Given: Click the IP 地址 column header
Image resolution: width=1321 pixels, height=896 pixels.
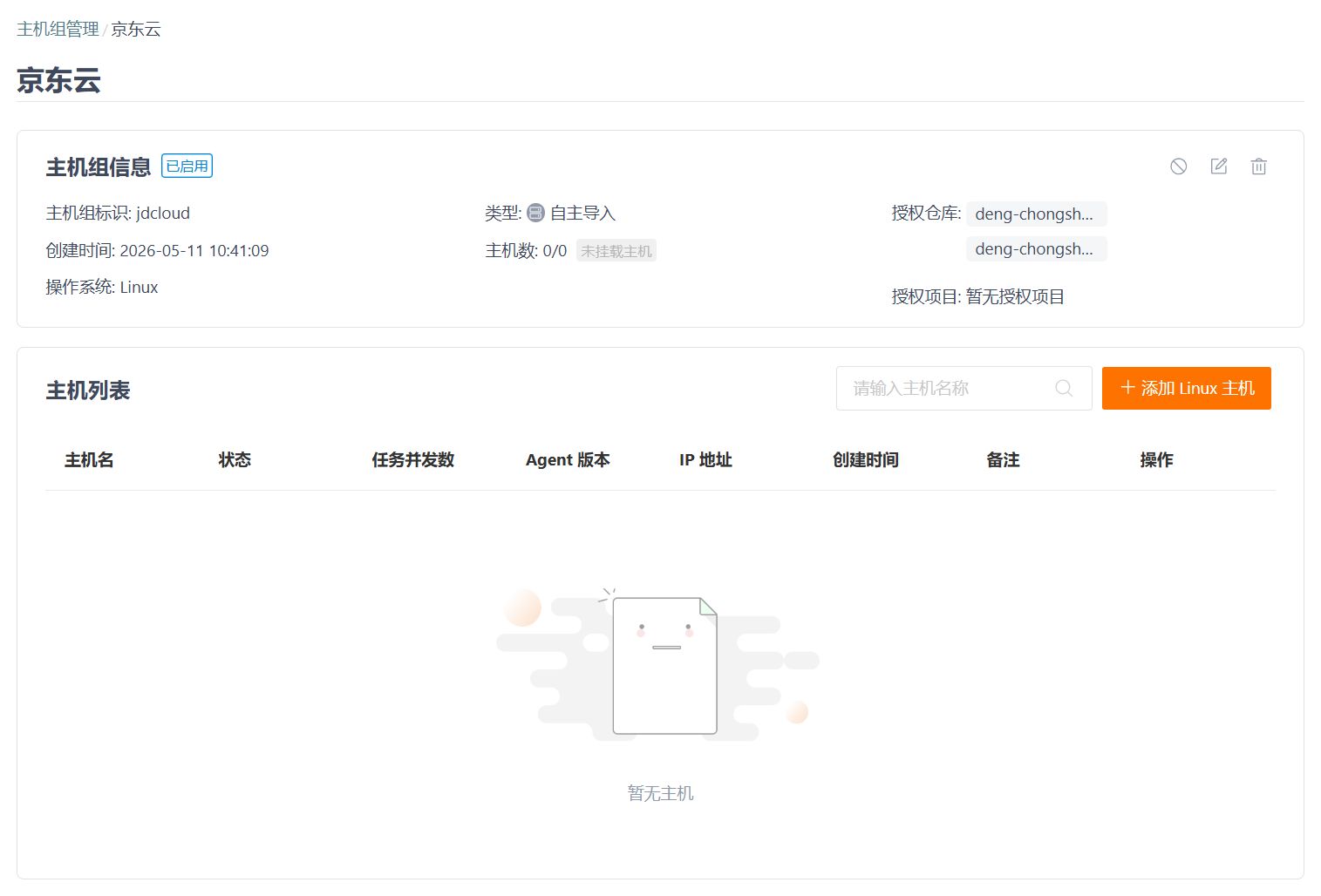Looking at the screenshot, I should click(705, 459).
